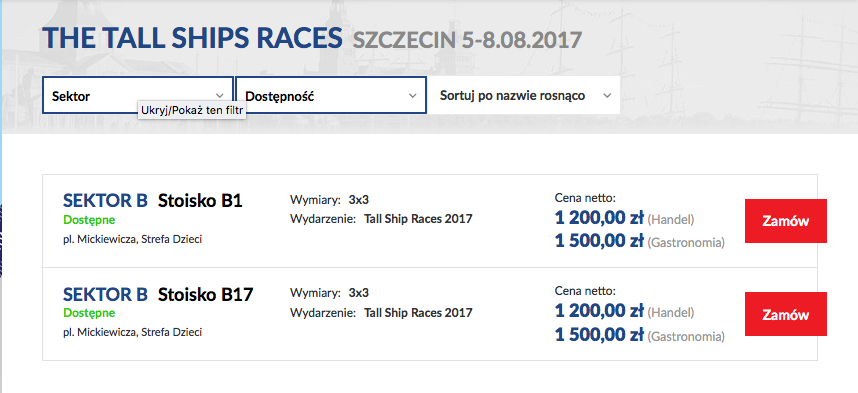Screen dimensions: 858x393
Task: Click Tall Ship Races 2017 event in B1 row
Action: tap(418, 219)
